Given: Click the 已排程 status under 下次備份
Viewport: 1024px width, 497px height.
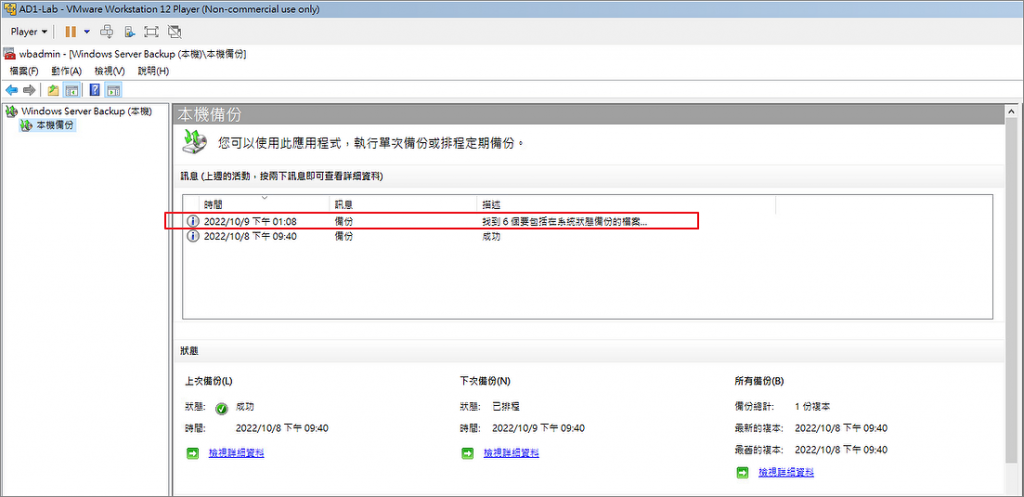Looking at the screenshot, I should 506,406.
